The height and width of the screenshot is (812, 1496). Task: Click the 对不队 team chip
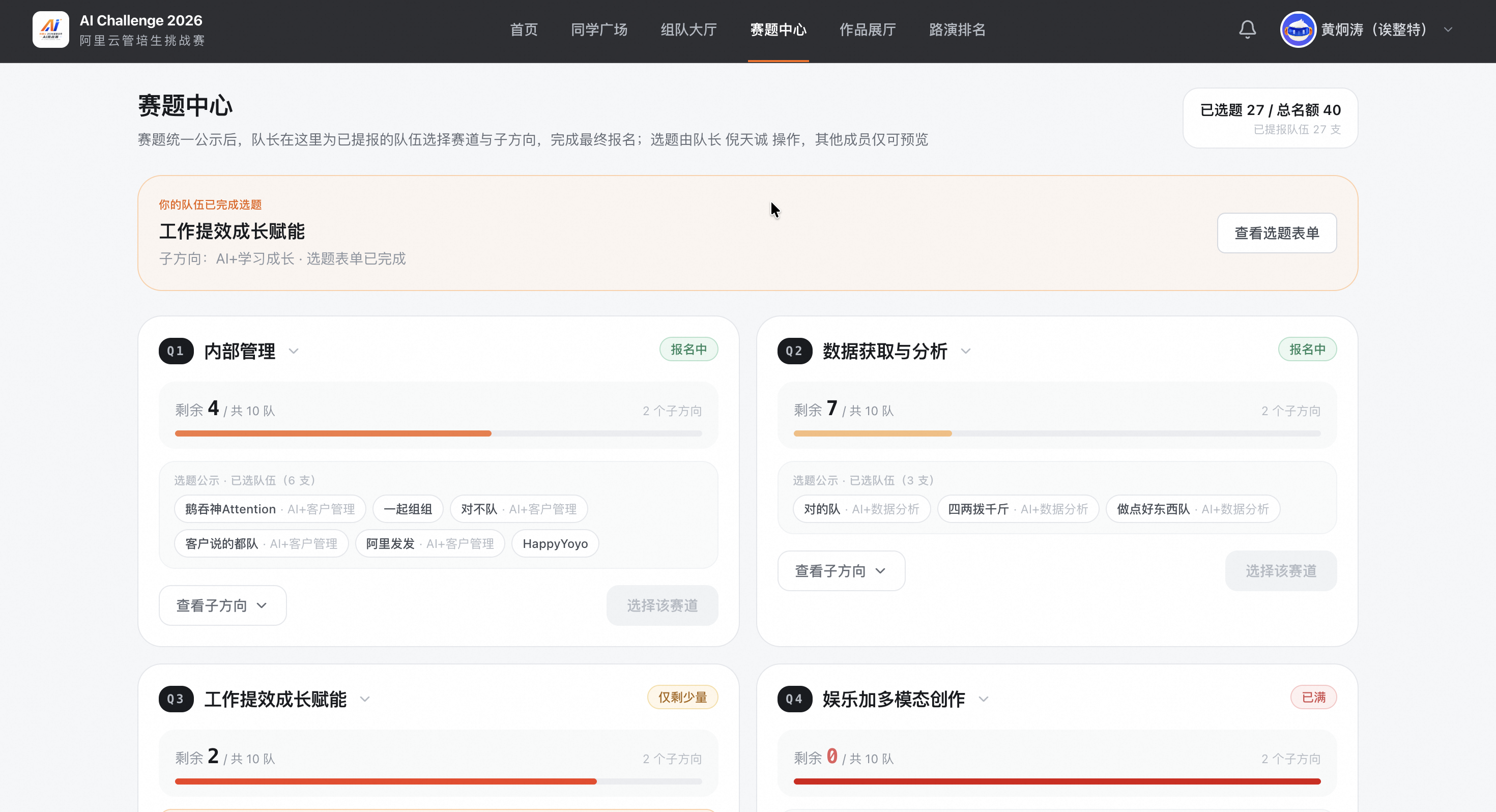click(x=519, y=509)
